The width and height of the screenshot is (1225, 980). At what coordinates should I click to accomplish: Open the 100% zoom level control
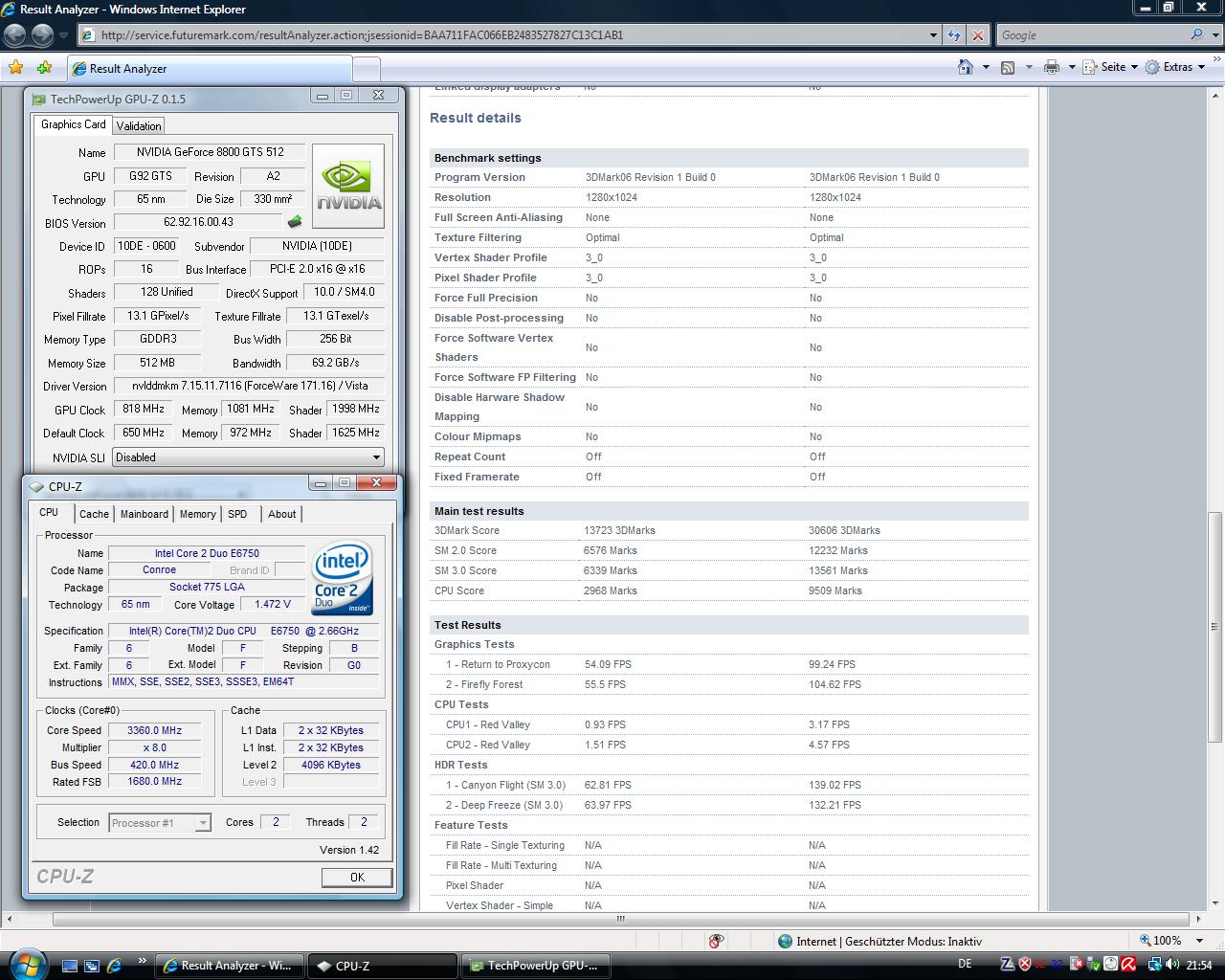1161,941
